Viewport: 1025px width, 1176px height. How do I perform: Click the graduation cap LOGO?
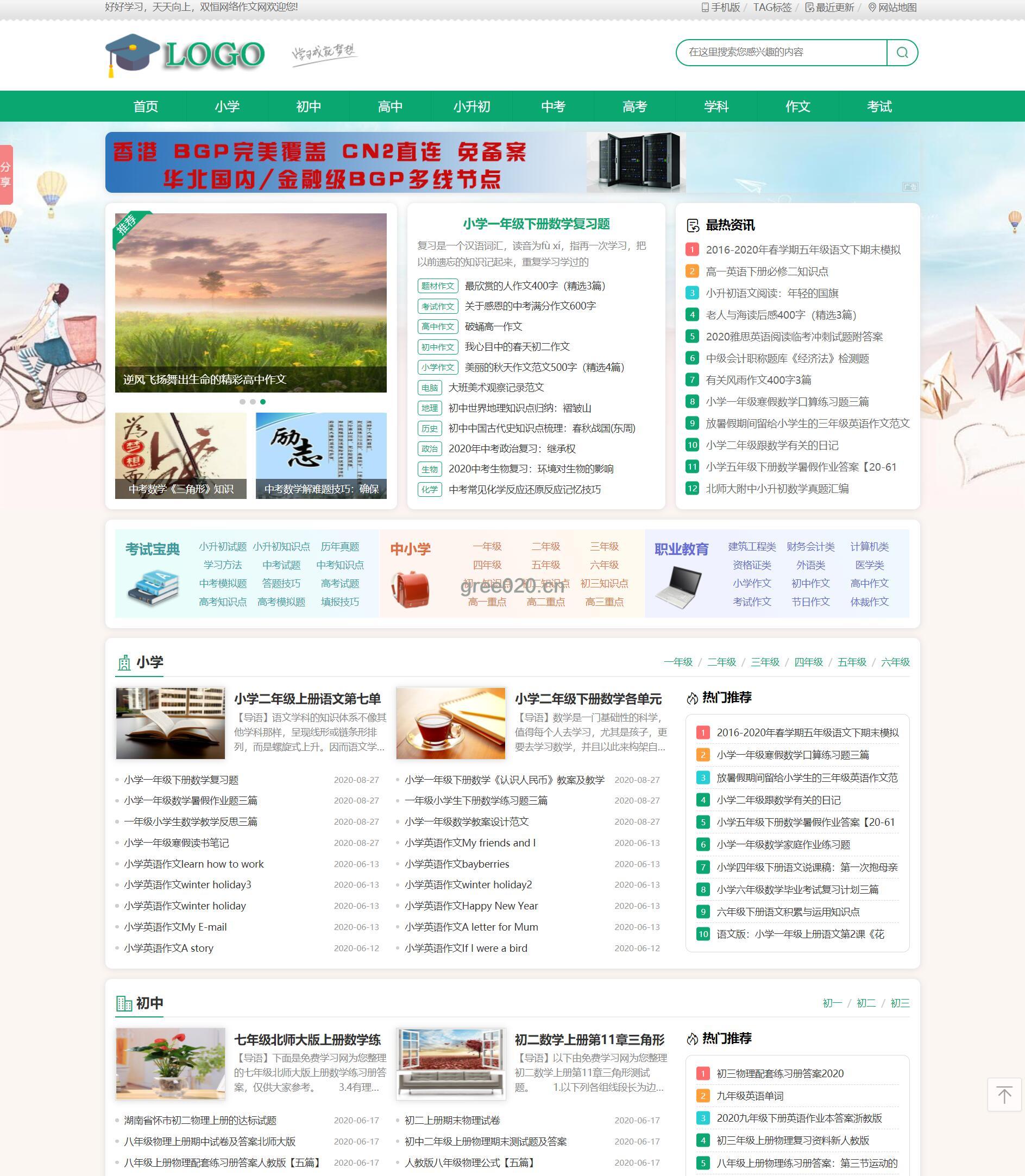[185, 55]
